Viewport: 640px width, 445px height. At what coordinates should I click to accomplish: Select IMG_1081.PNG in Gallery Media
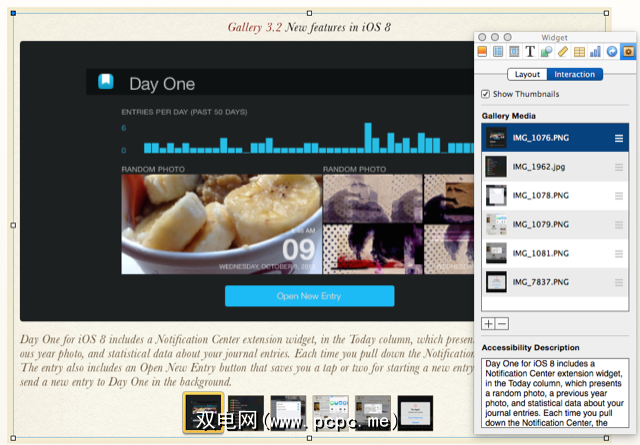point(555,254)
